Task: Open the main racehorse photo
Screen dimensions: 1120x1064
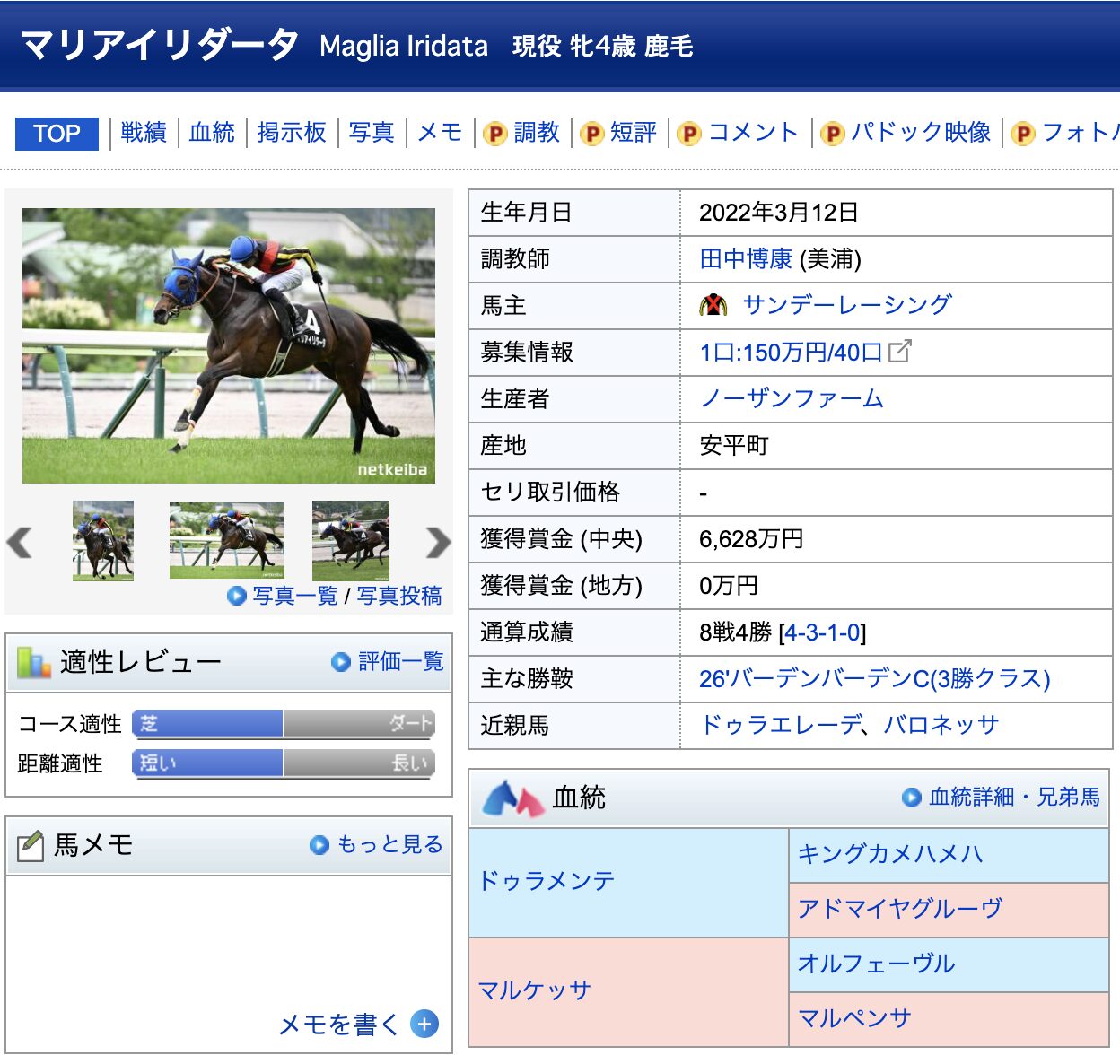Action: pos(229,346)
